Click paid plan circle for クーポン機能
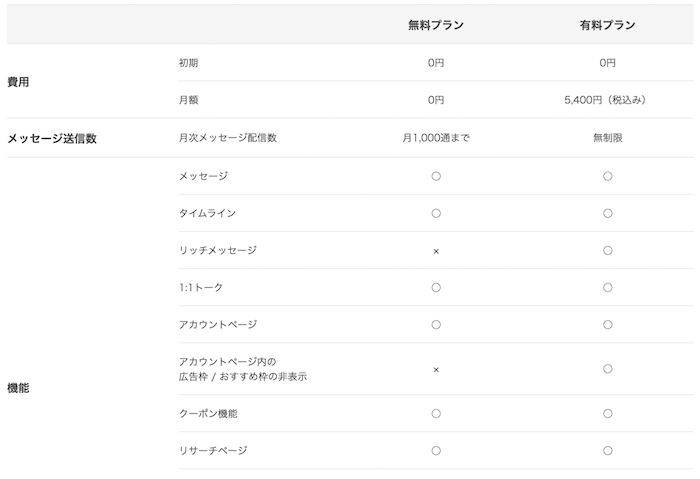Screen dimensions: 700x479 point(608,414)
